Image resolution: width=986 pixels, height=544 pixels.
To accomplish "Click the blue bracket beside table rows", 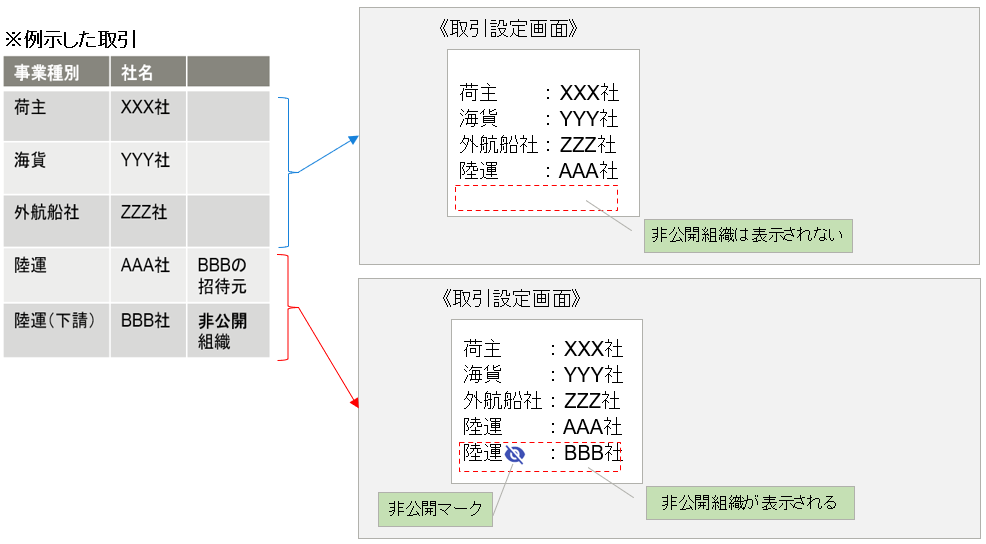I will coord(287,172).
